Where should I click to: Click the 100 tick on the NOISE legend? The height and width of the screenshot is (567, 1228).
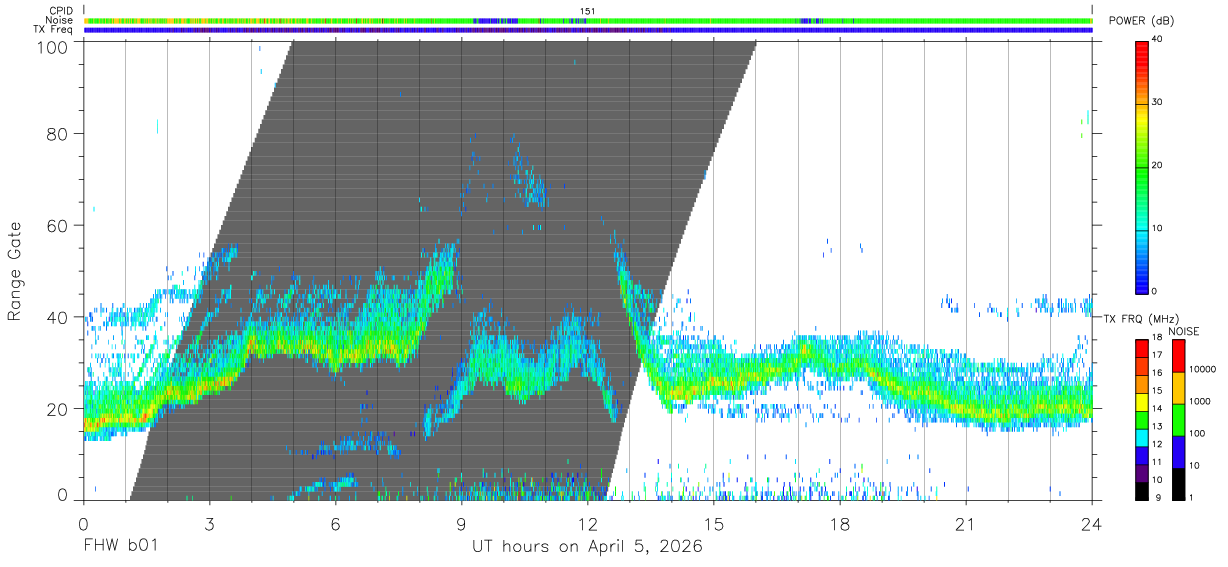tap(1196, 434)
